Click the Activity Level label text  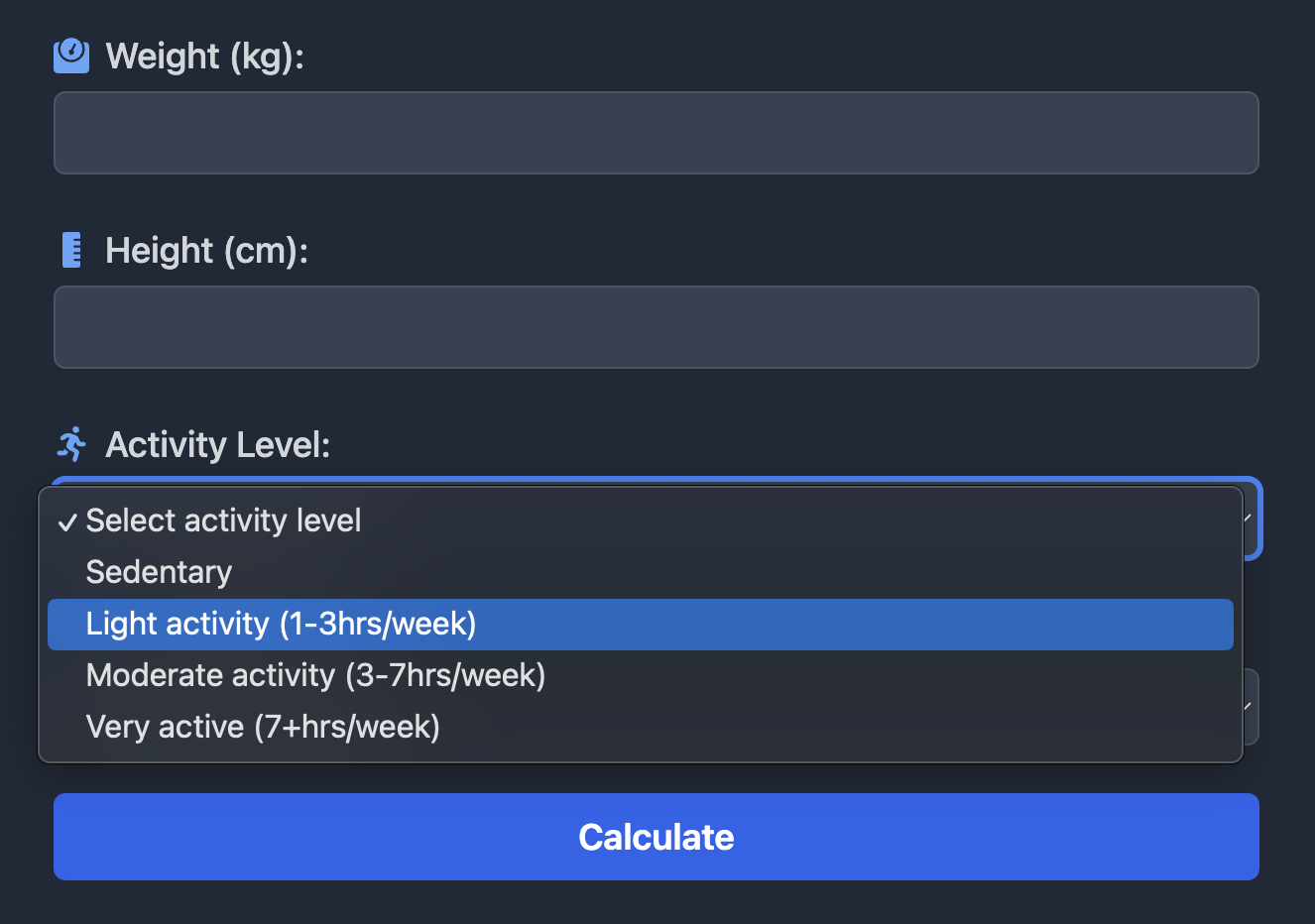coord(218,445)
